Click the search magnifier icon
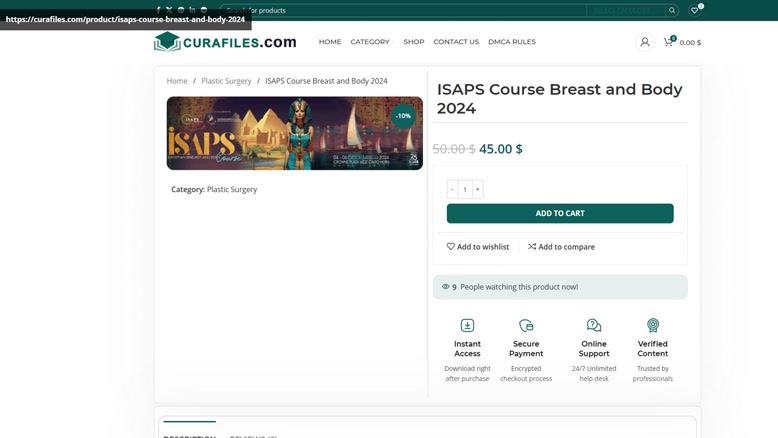Viewport: 778px width, 438px height. tap(672, 10)
